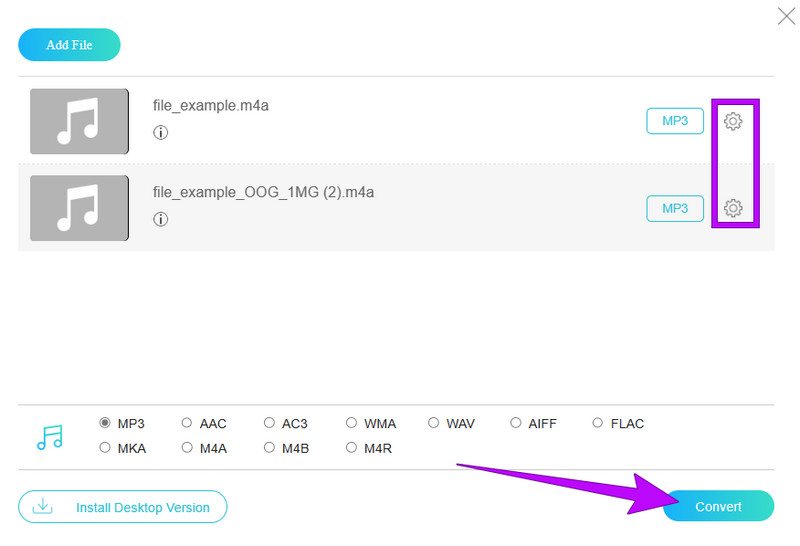The width and height of the screenshot is (800, 546).
Task: Choose the FLAC output format
Action: click(x=598, y=423)
